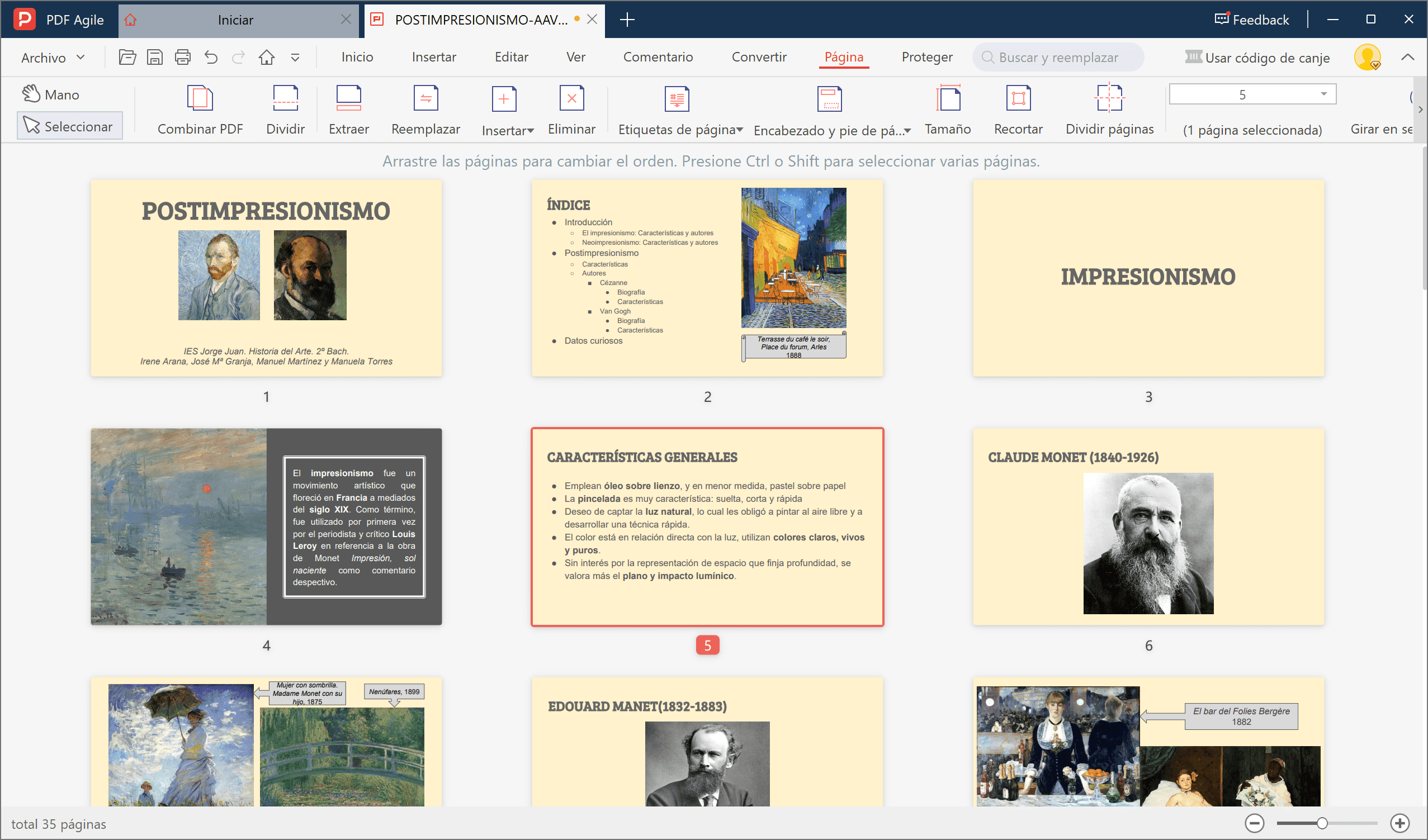This screenshot has height=840, width=1428.
Task: Select page 5 Características Generales thumbnail
Action: pos(707,526)
